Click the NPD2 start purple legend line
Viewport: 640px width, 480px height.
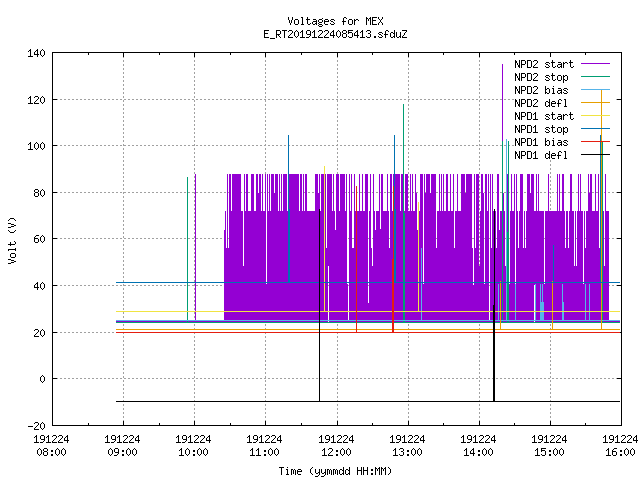pyautogui.click(x=595, y=64)
